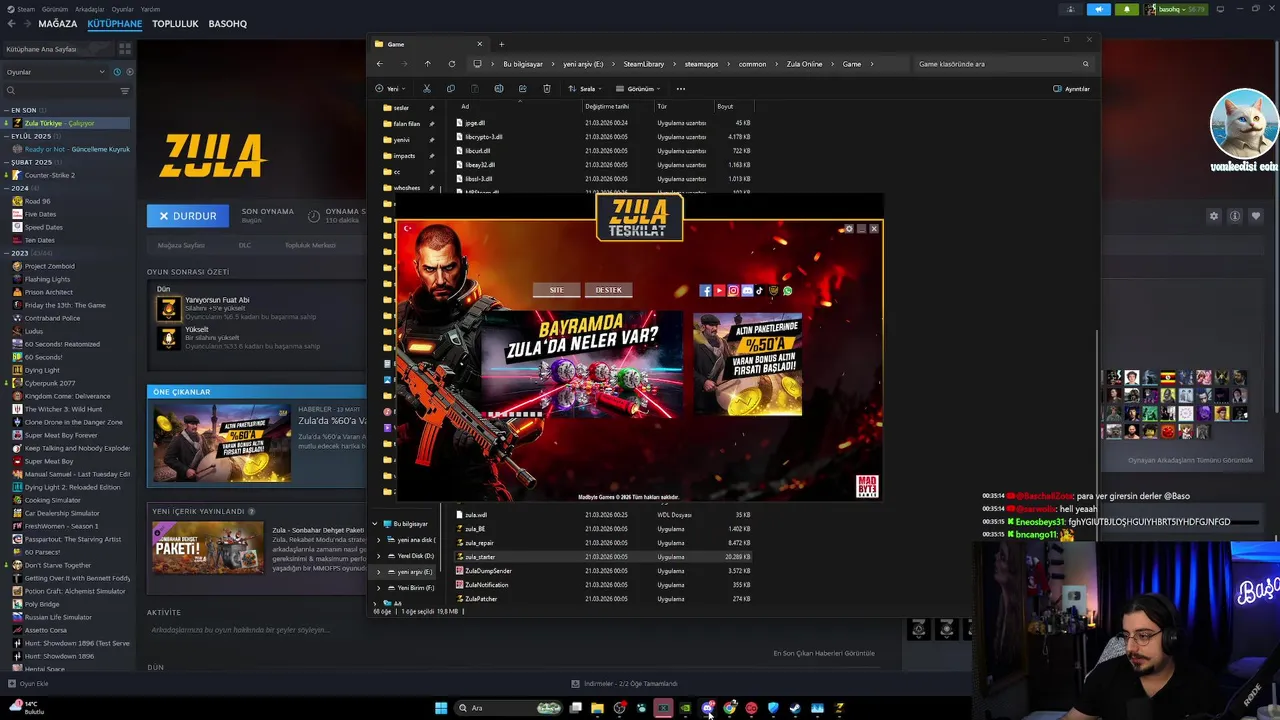Expand Yeni Birim (F:) in Explorer tree
Screen dimensions: 1280x720
point(378,588)
